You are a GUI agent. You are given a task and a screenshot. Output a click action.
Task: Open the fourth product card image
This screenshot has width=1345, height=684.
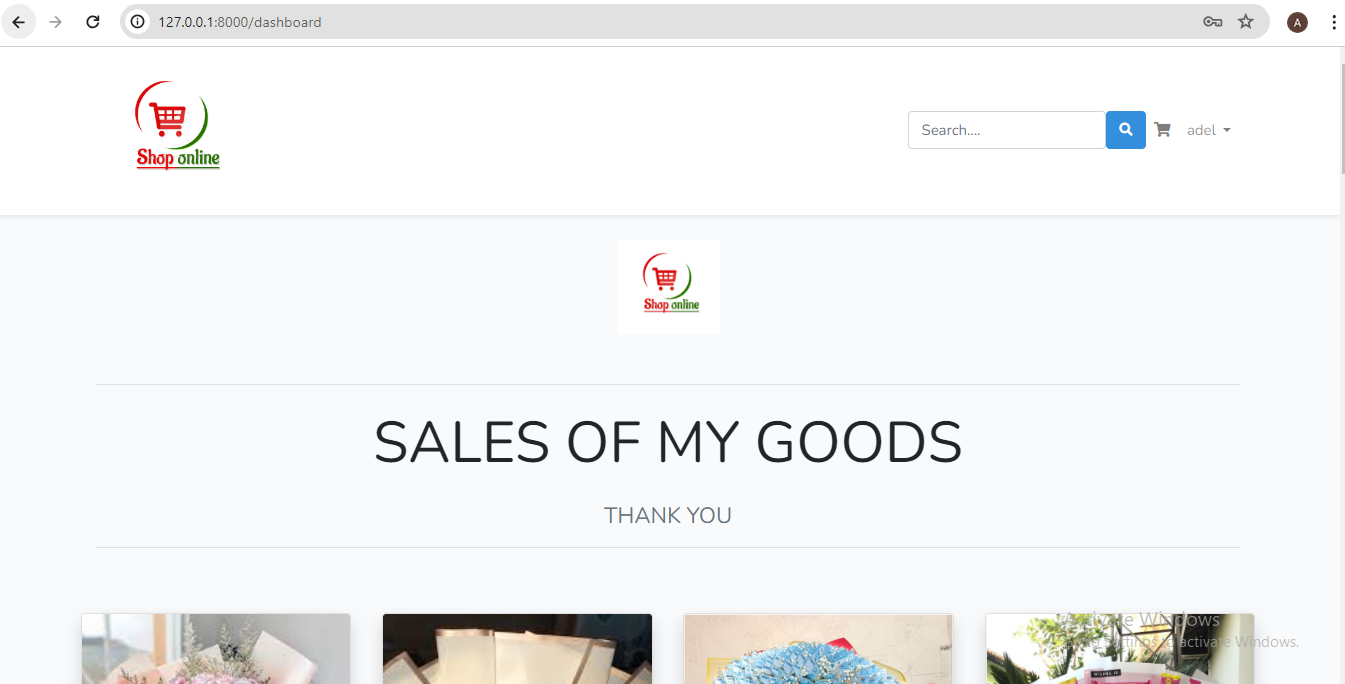1119,652
